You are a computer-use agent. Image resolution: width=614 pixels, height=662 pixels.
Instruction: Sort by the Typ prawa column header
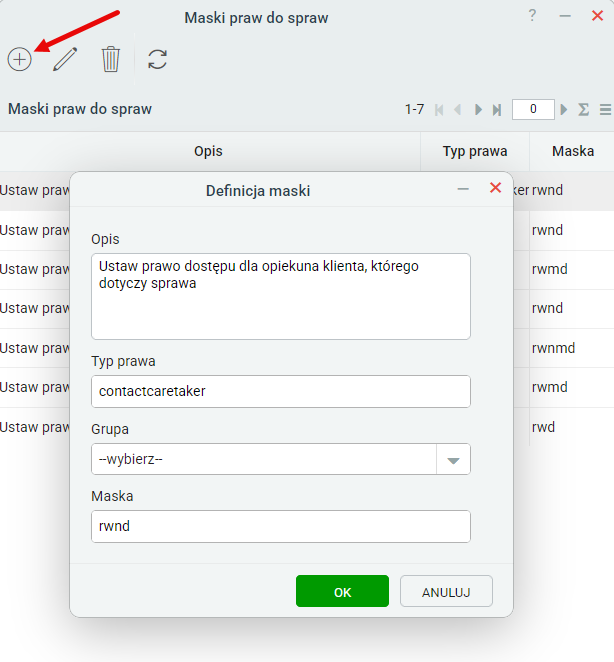click(x=475, y=151)
